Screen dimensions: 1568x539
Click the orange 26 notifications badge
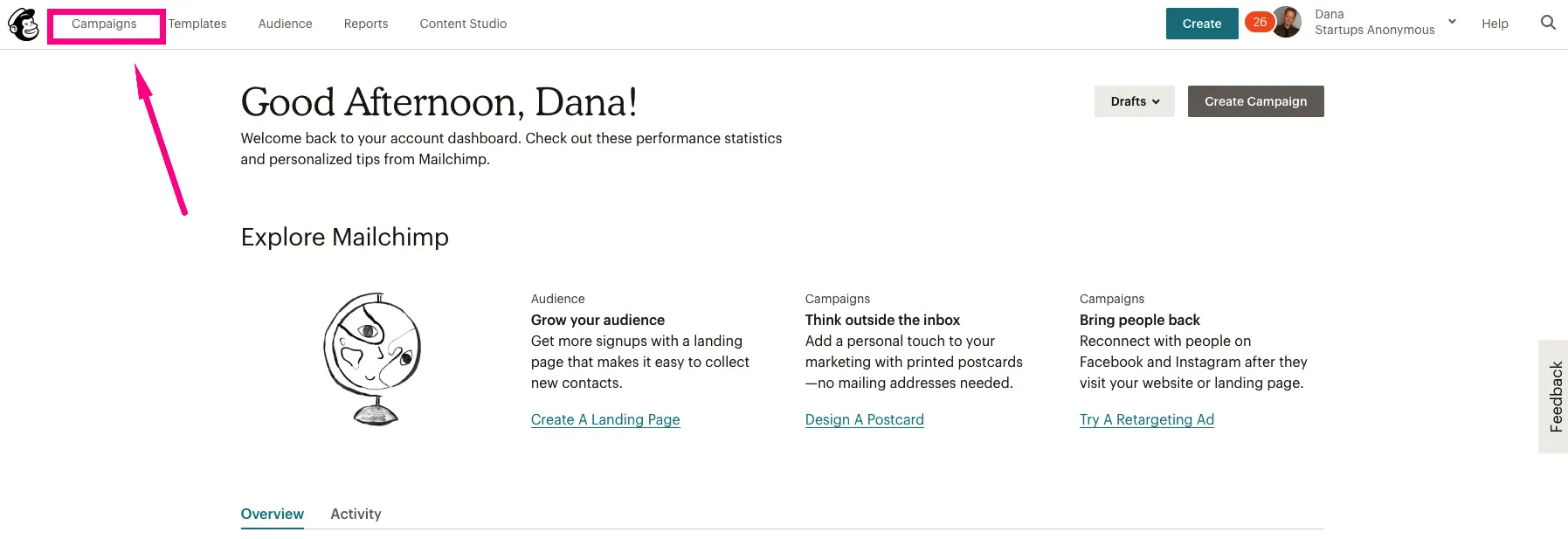[1259, 23]
